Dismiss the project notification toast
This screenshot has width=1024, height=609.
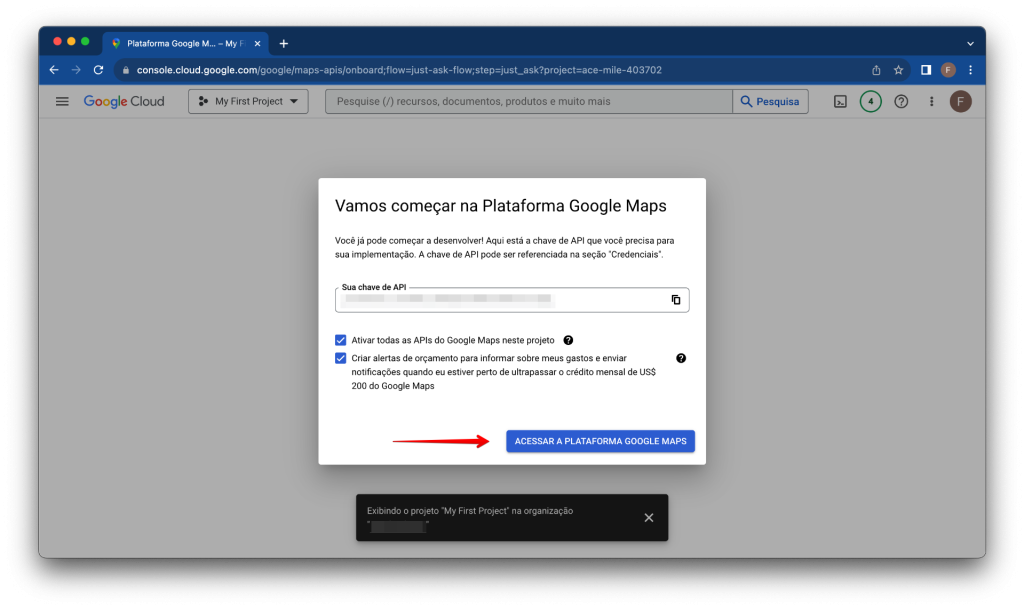pos(648,518)
